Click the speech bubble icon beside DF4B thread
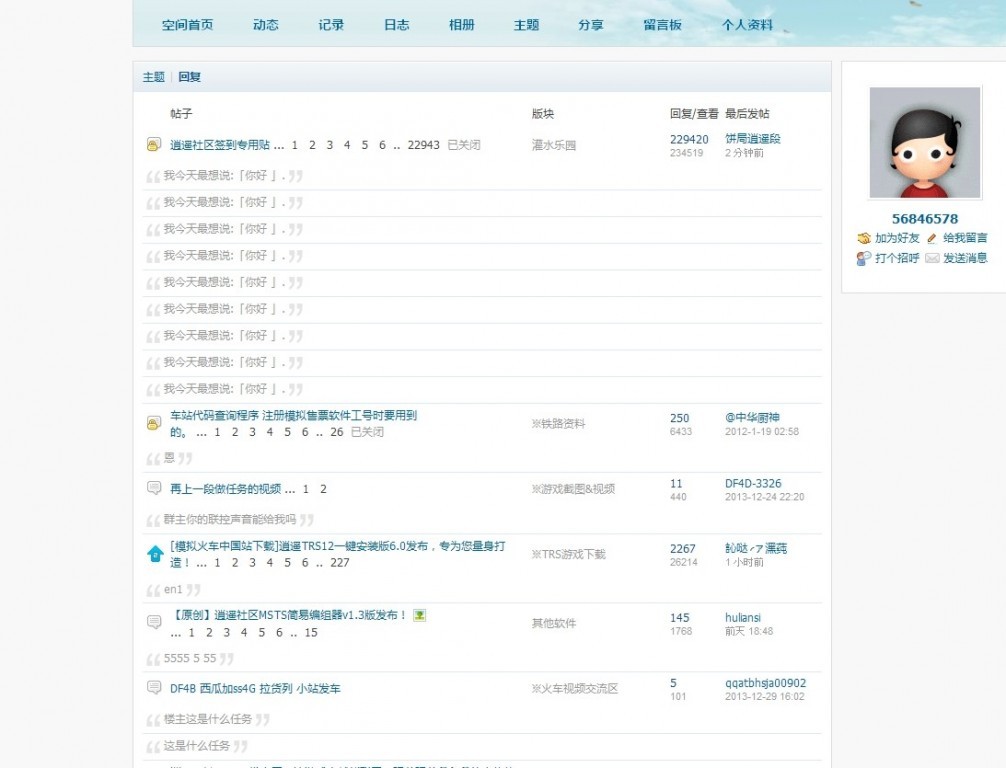Screen dimensions: 1006x768 (154, 687)
